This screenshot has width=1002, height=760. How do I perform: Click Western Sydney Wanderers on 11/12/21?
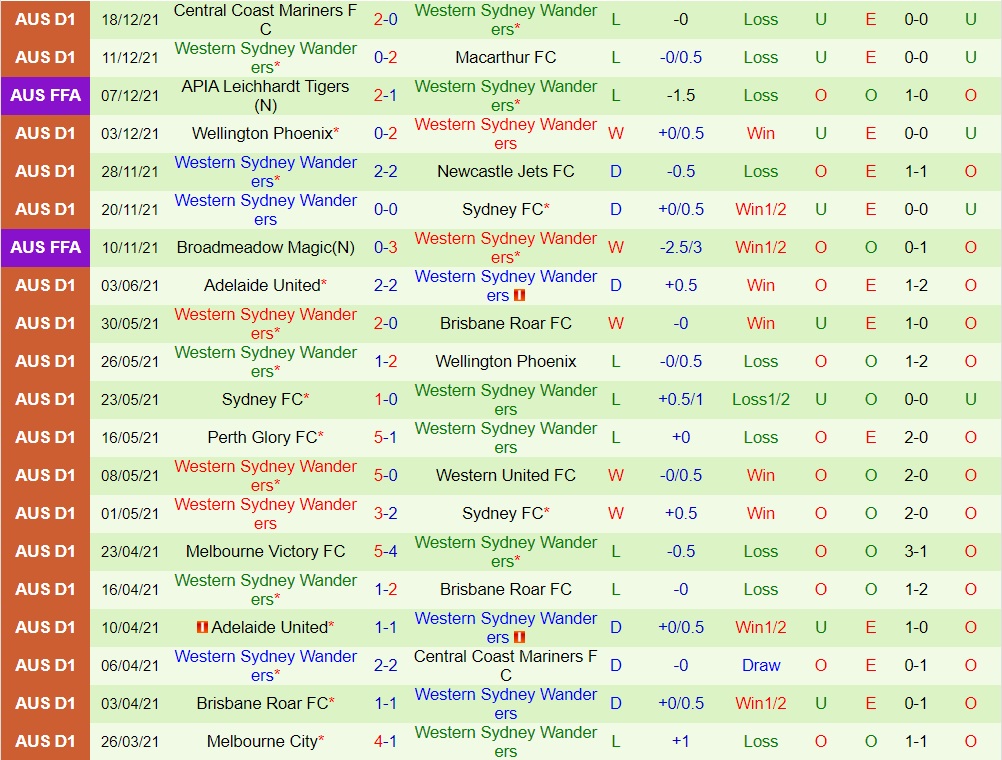tap(265, 58)
